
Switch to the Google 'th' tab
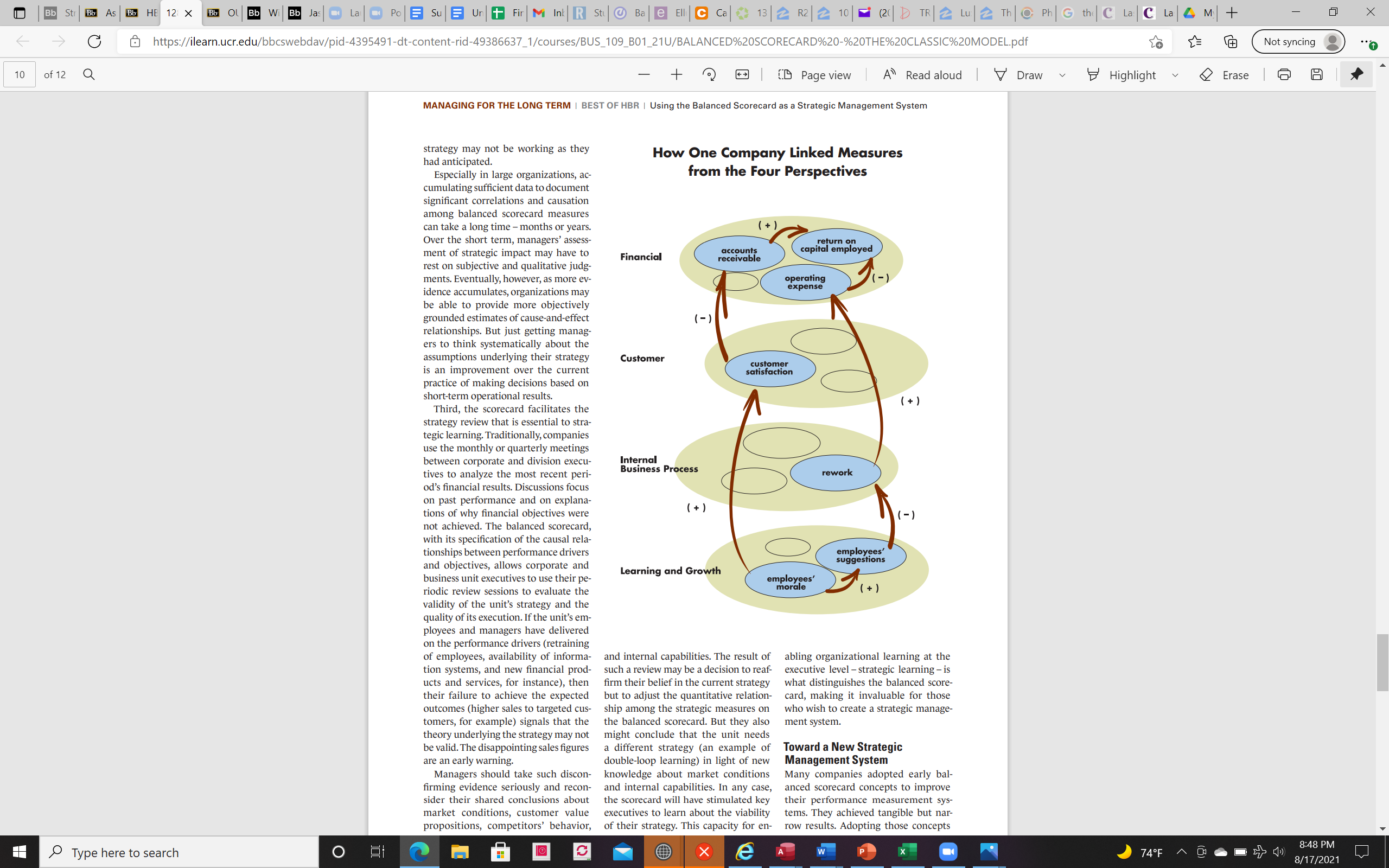point(1077,12)
